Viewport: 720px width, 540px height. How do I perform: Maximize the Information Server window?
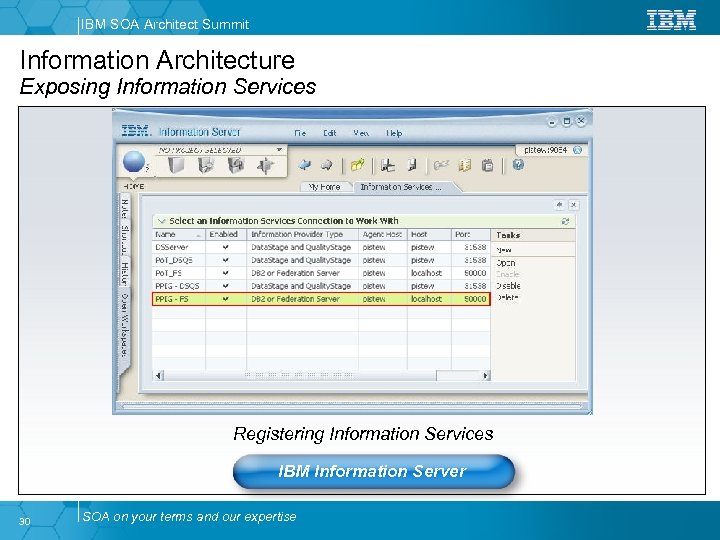click(566, 121)
